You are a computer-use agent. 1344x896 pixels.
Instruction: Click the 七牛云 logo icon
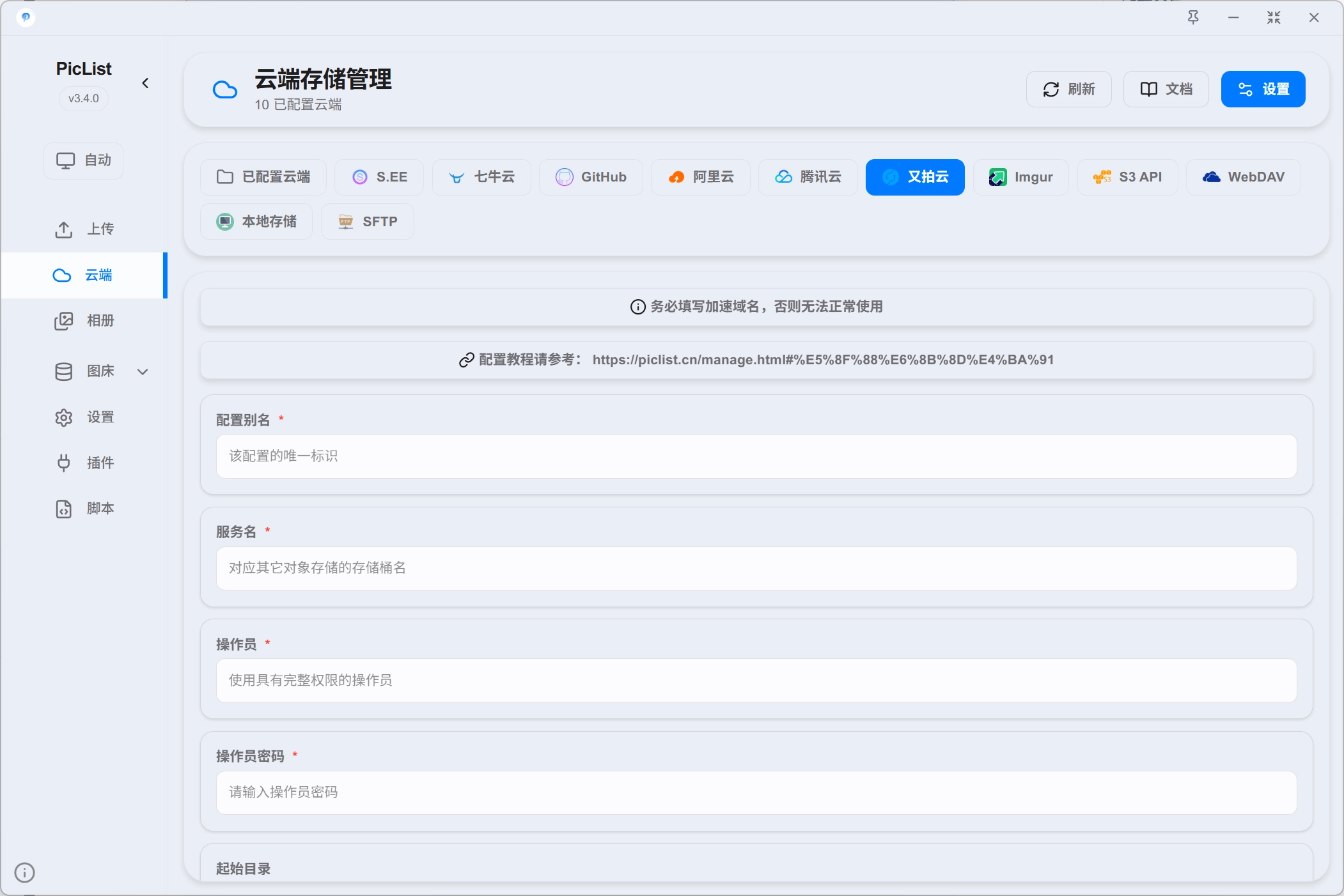(x=457, y=178)
